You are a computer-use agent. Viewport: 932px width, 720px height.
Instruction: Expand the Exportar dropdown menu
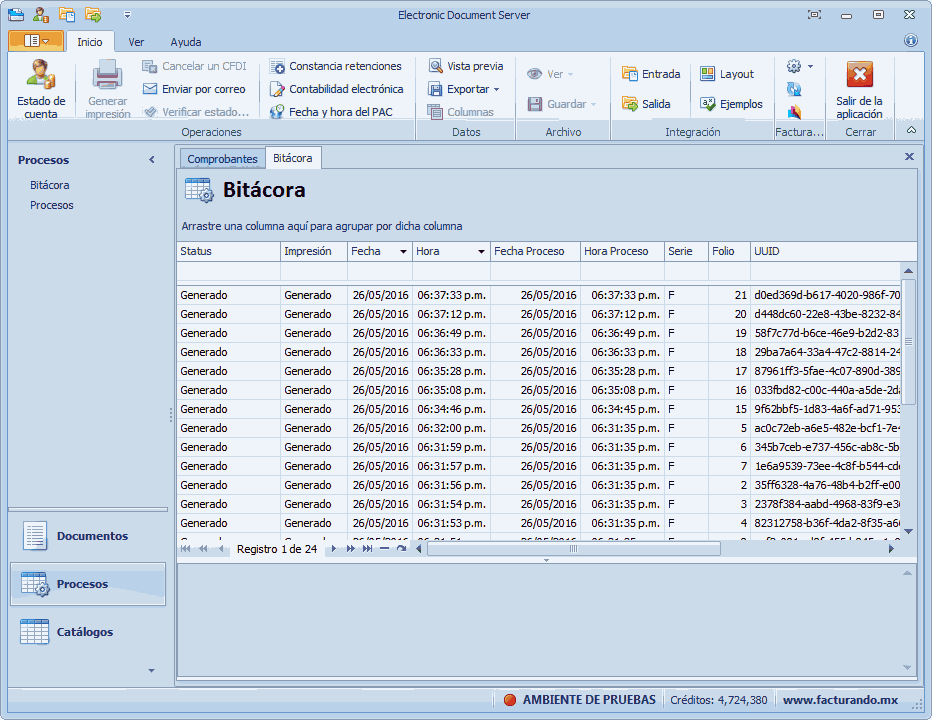tap(496, 89)
